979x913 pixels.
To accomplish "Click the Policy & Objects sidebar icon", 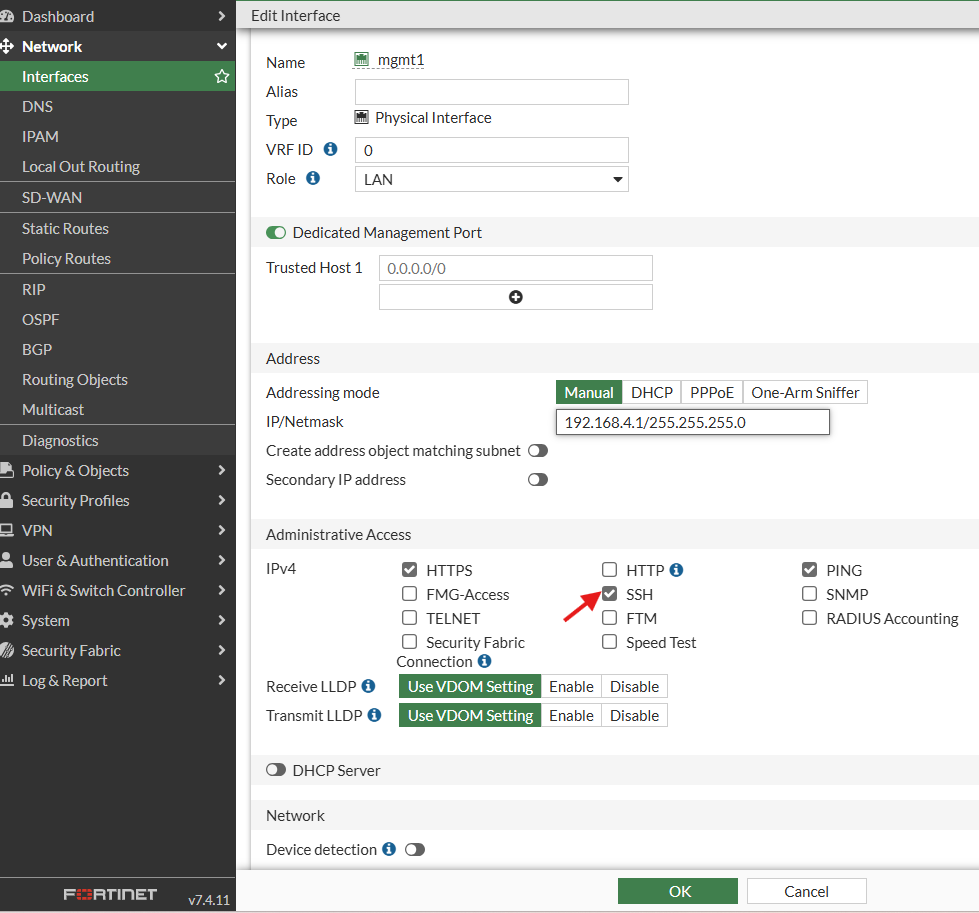I will 7,470.
